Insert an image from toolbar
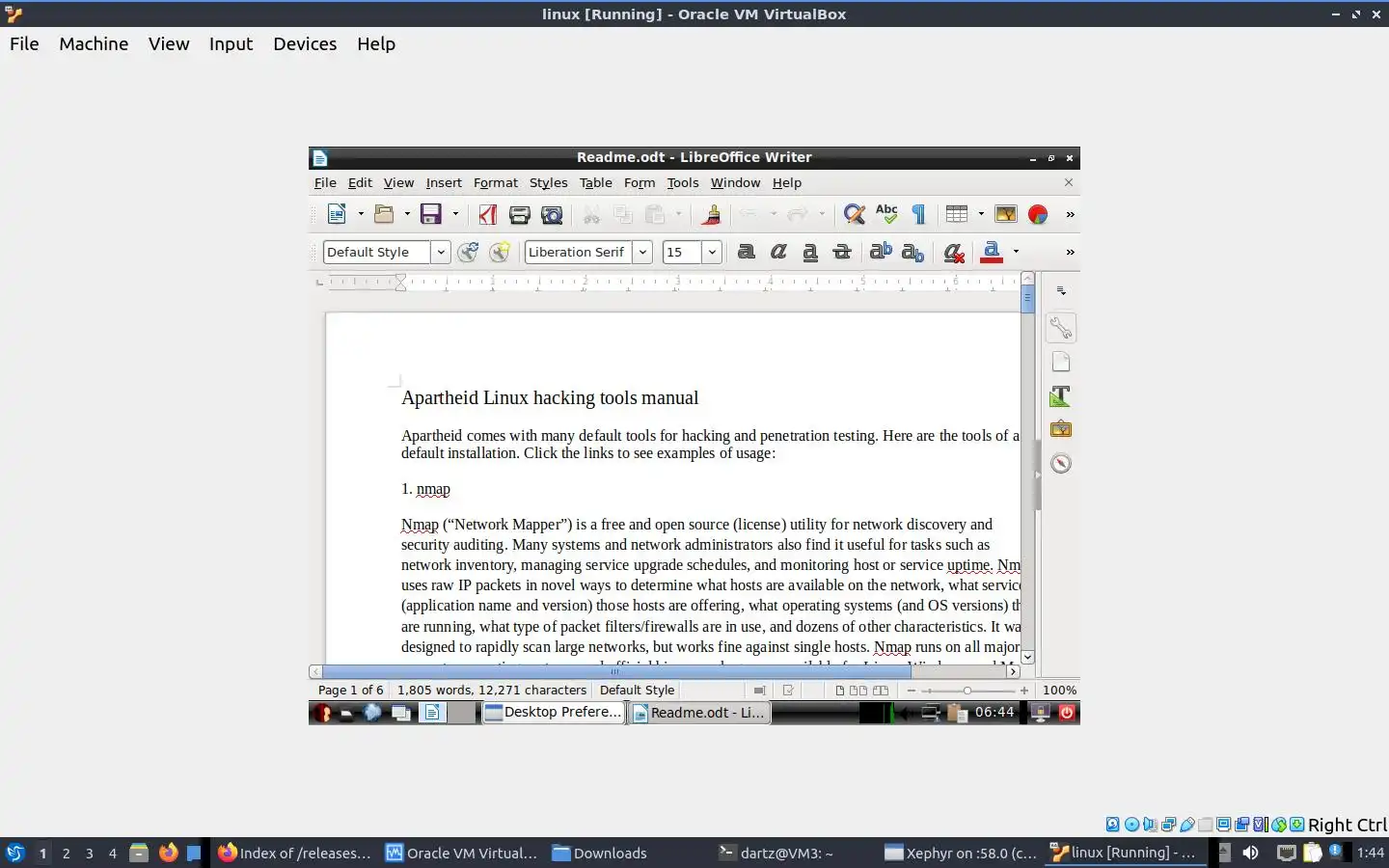The width and height of the screenshot is (1389, 868). (1005, 214)
